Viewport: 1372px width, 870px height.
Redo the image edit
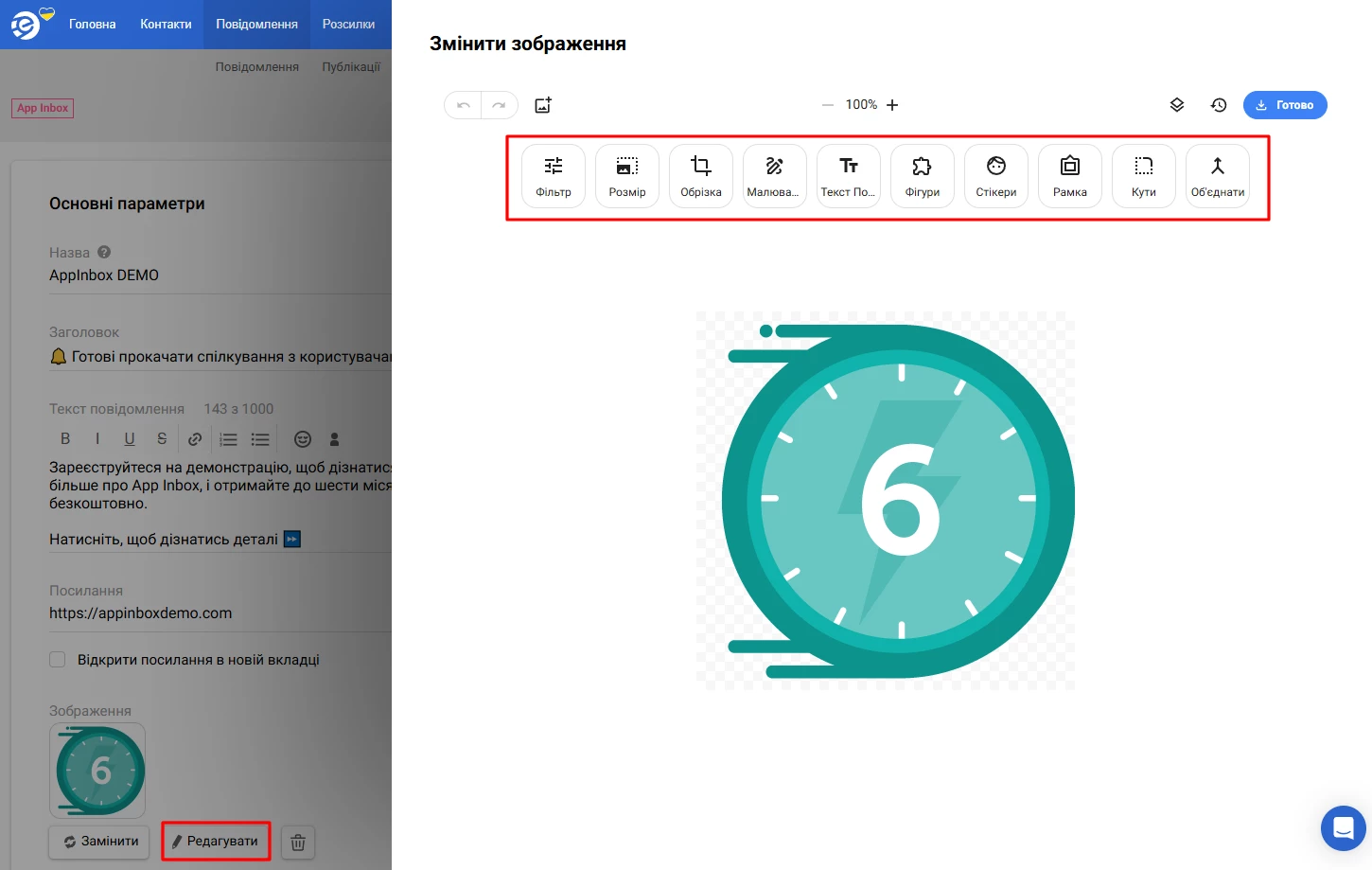[x=499, y=105]
